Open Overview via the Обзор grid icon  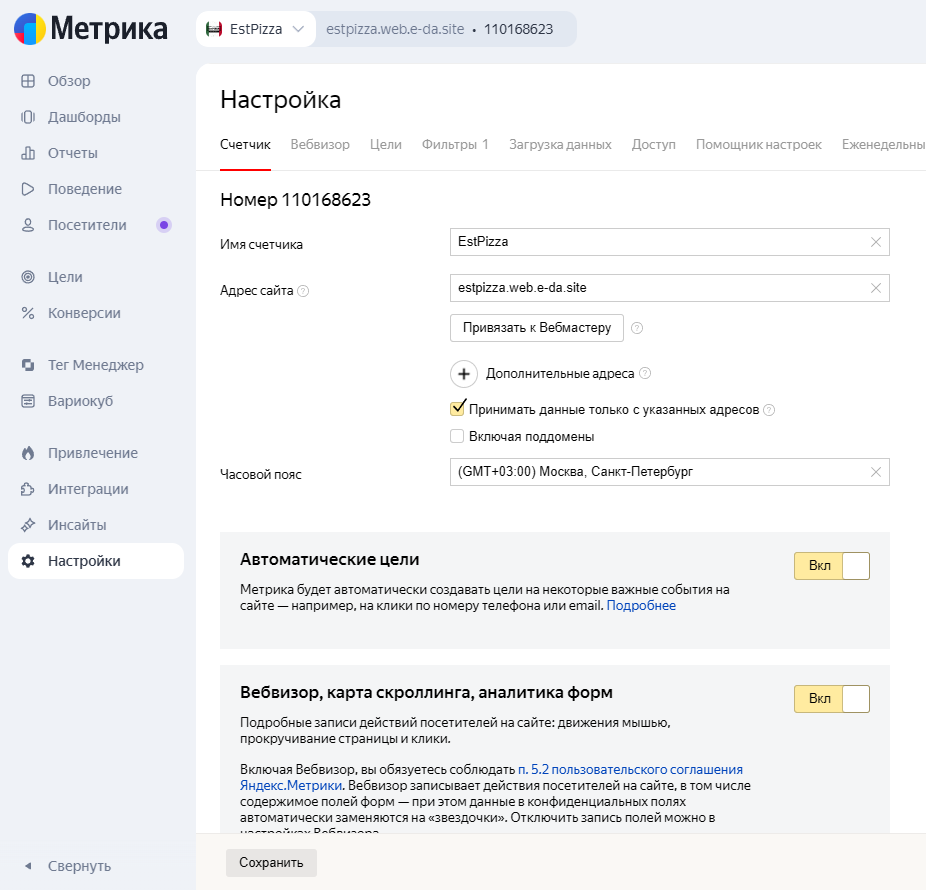(x=28, y=81)
